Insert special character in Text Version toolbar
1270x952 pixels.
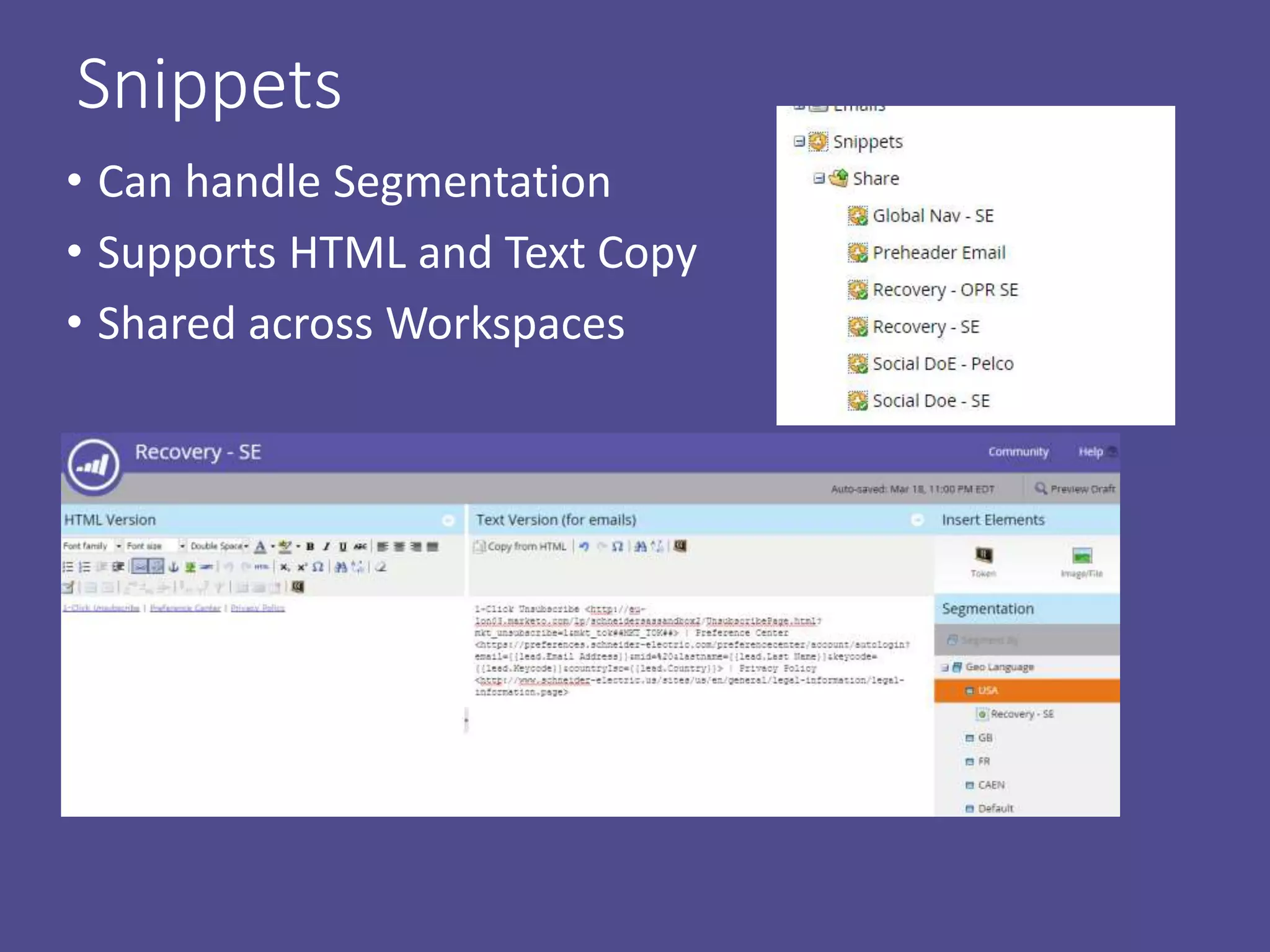(618, 546)
